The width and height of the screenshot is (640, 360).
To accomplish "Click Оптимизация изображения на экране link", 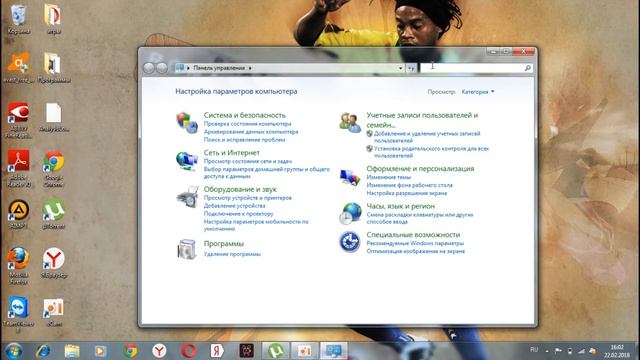I will coord(416,251).
